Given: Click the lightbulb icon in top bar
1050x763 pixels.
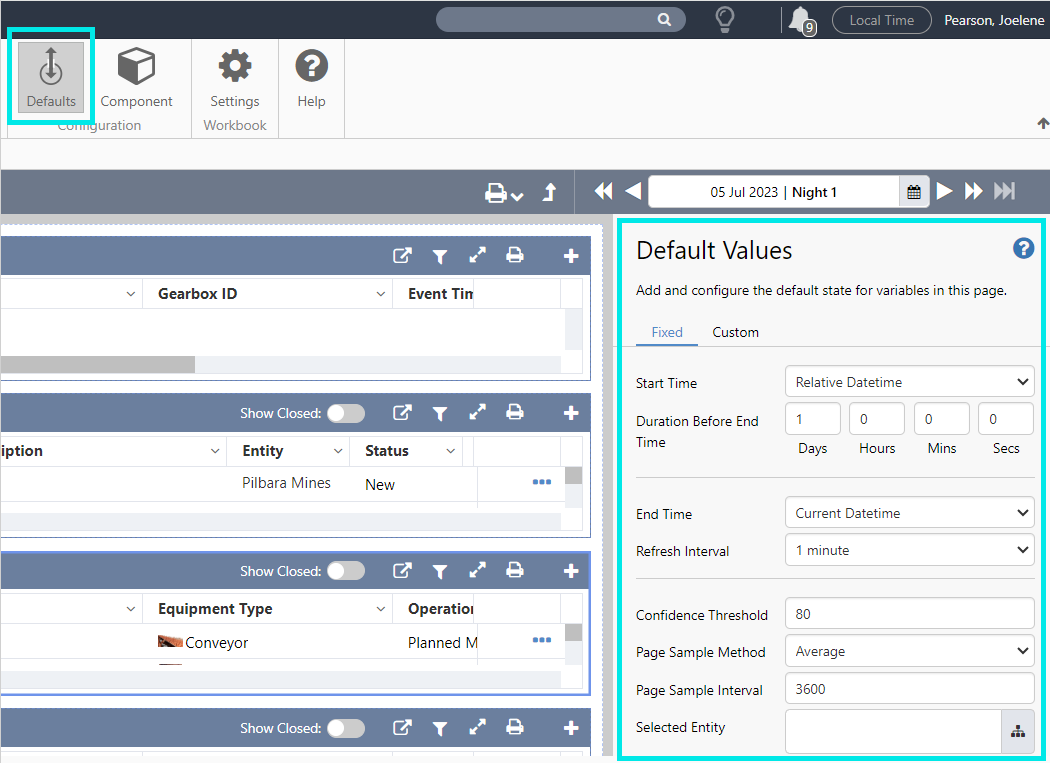Looking at the screenshot, I should 725,19.
